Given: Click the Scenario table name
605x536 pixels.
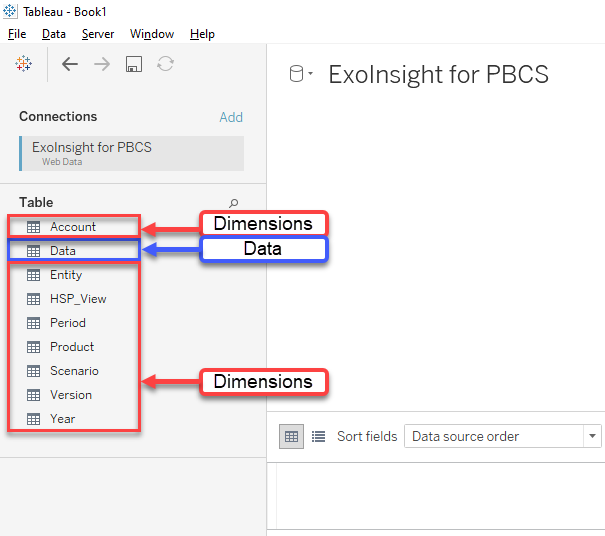Looking at the screenshot, I should pos(74,371).
